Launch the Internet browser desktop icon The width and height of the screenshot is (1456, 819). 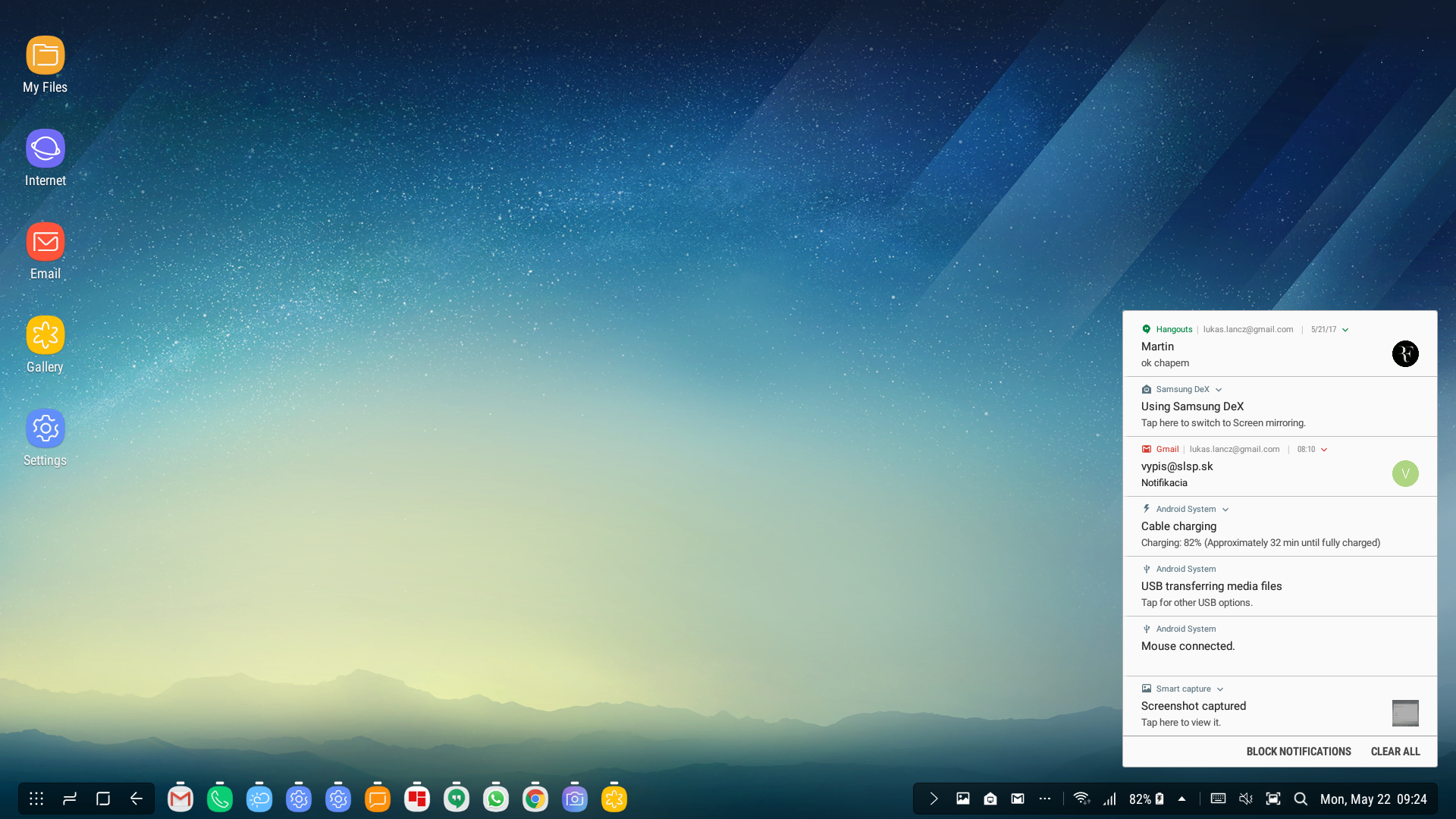(45, 158)
